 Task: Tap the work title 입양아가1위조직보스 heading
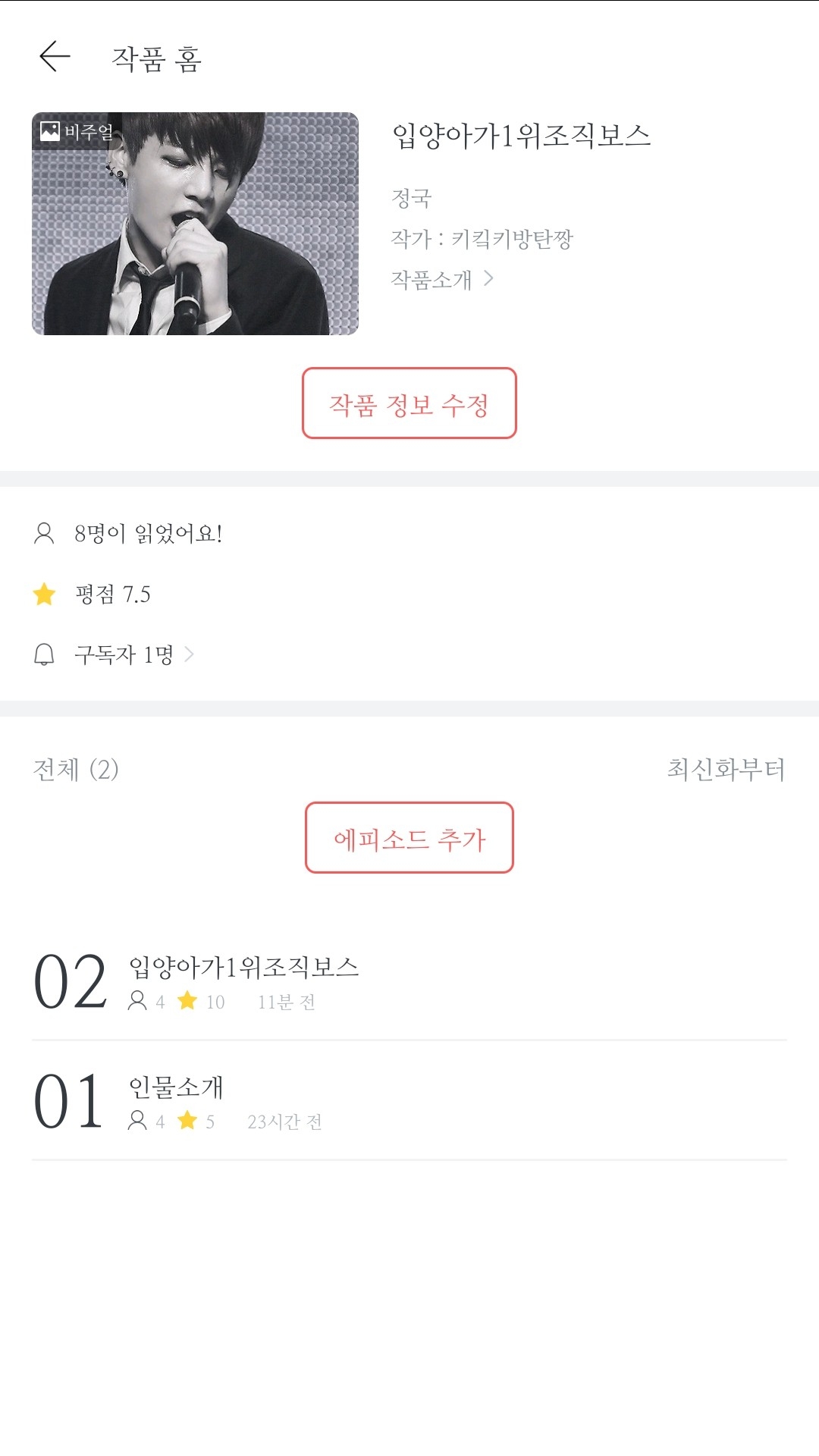[521, 136]
